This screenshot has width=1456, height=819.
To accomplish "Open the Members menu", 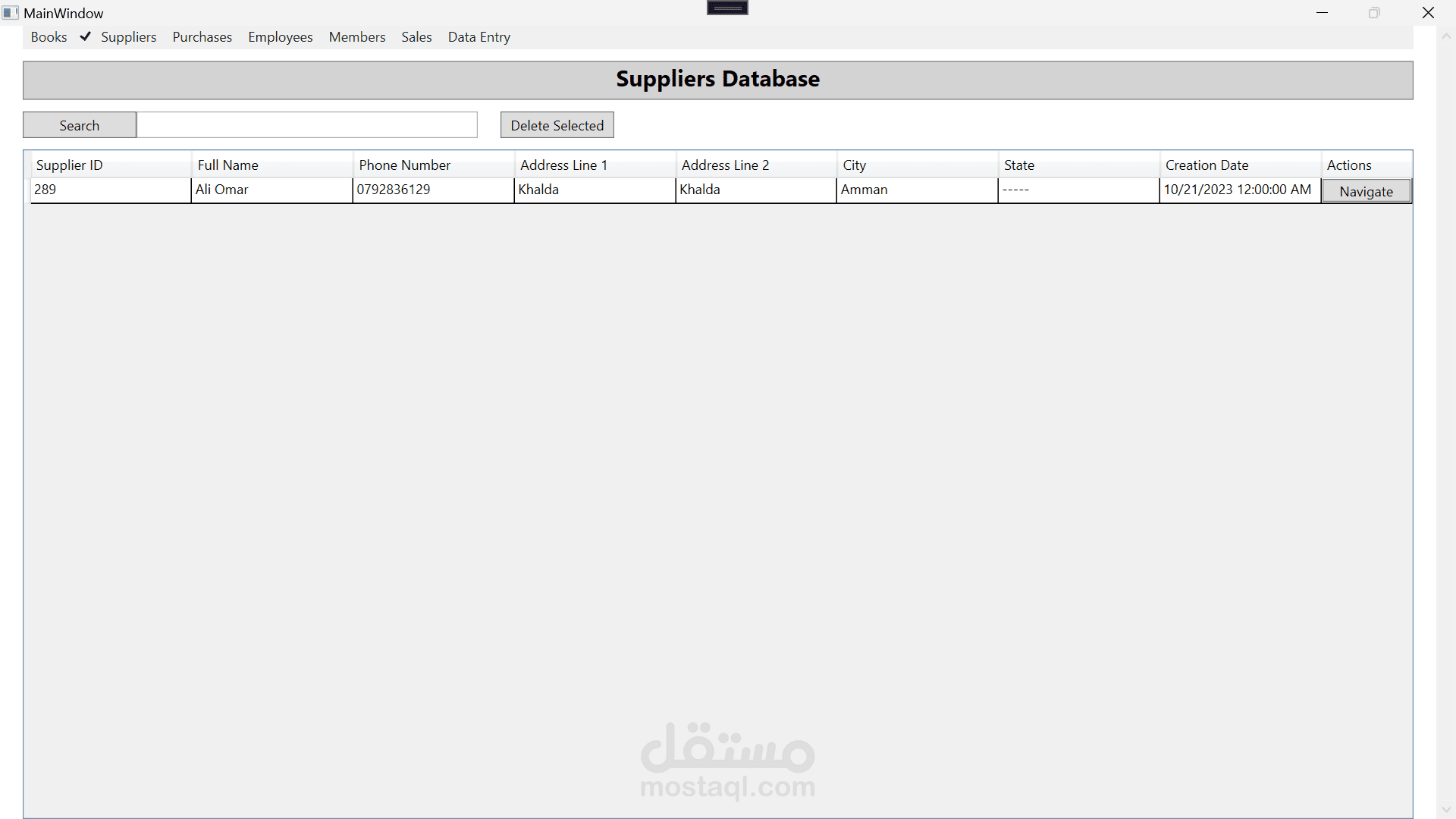I will tap(356, 37).
